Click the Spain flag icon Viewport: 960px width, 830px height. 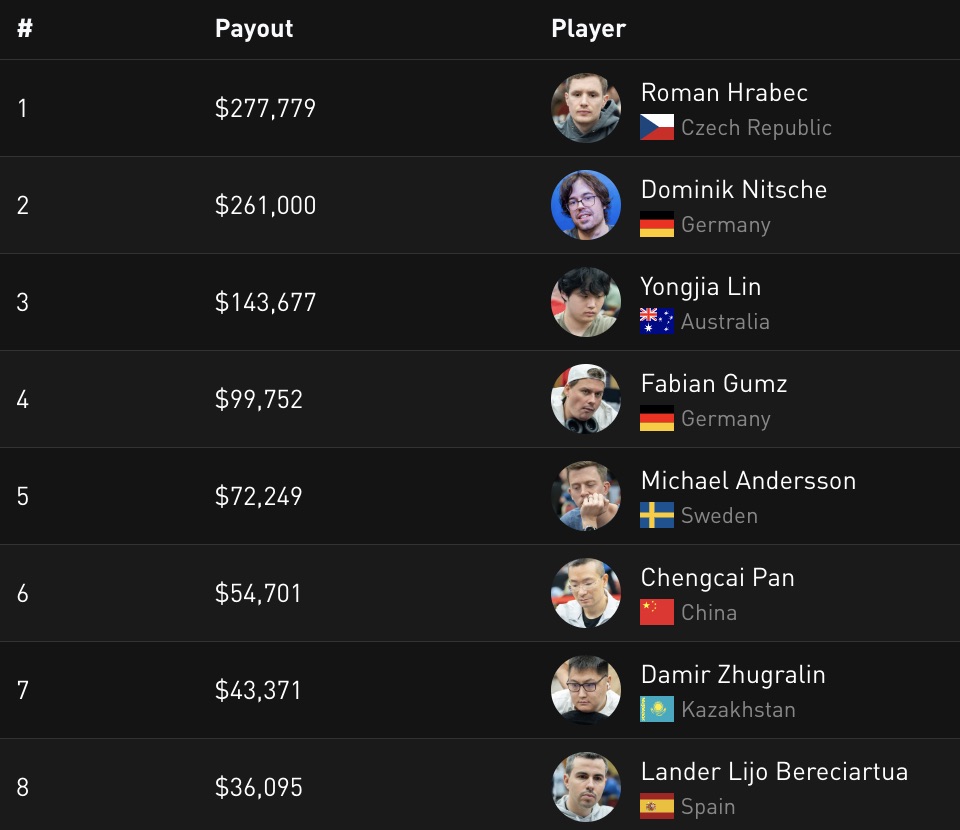point(657,807)
